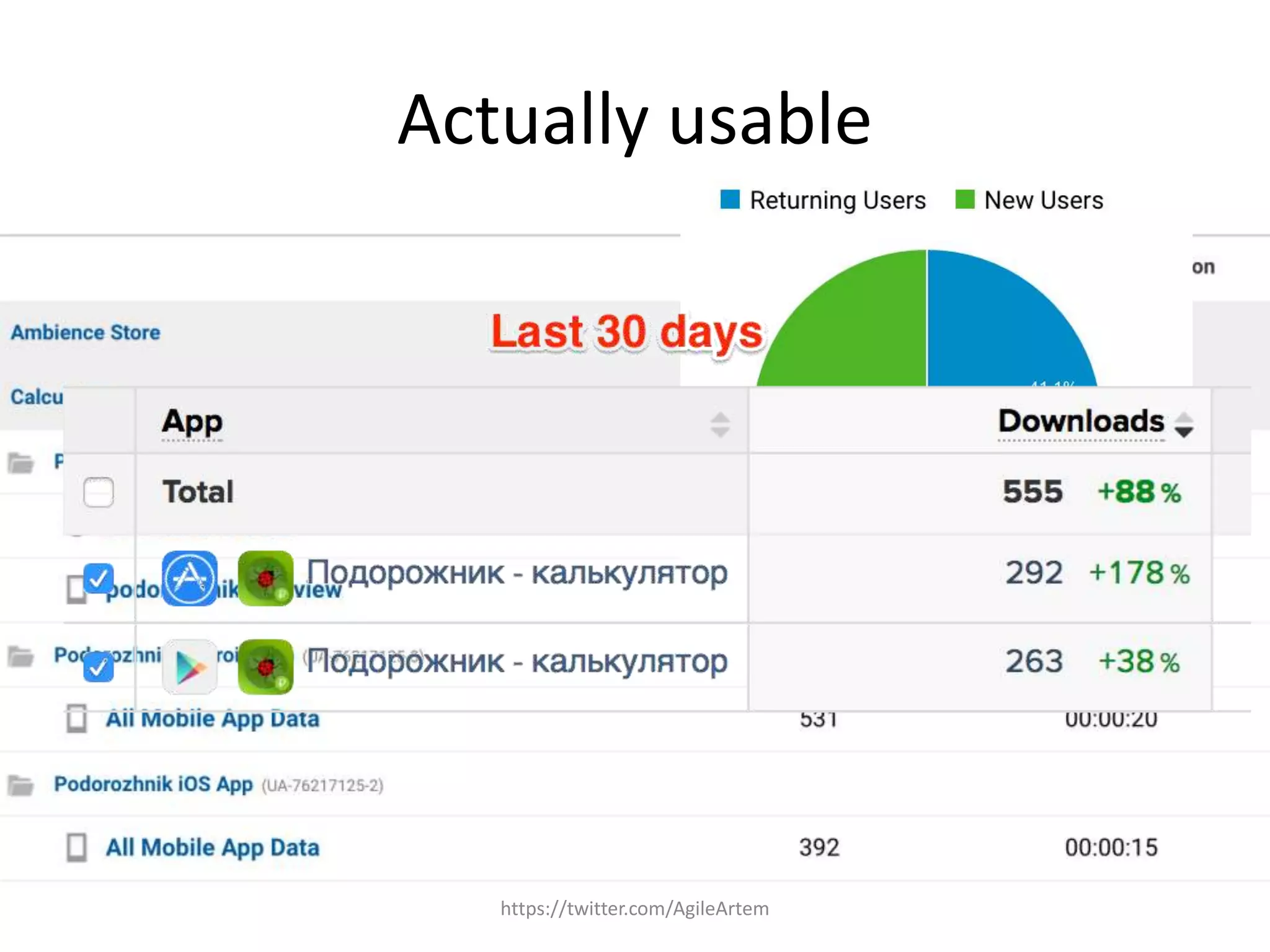Click folder icon beside Podorozhnik iOS App
Image resolution: width=1270 pixels, height=952 pixels.
pyautogui.click(x=20, y=785)
